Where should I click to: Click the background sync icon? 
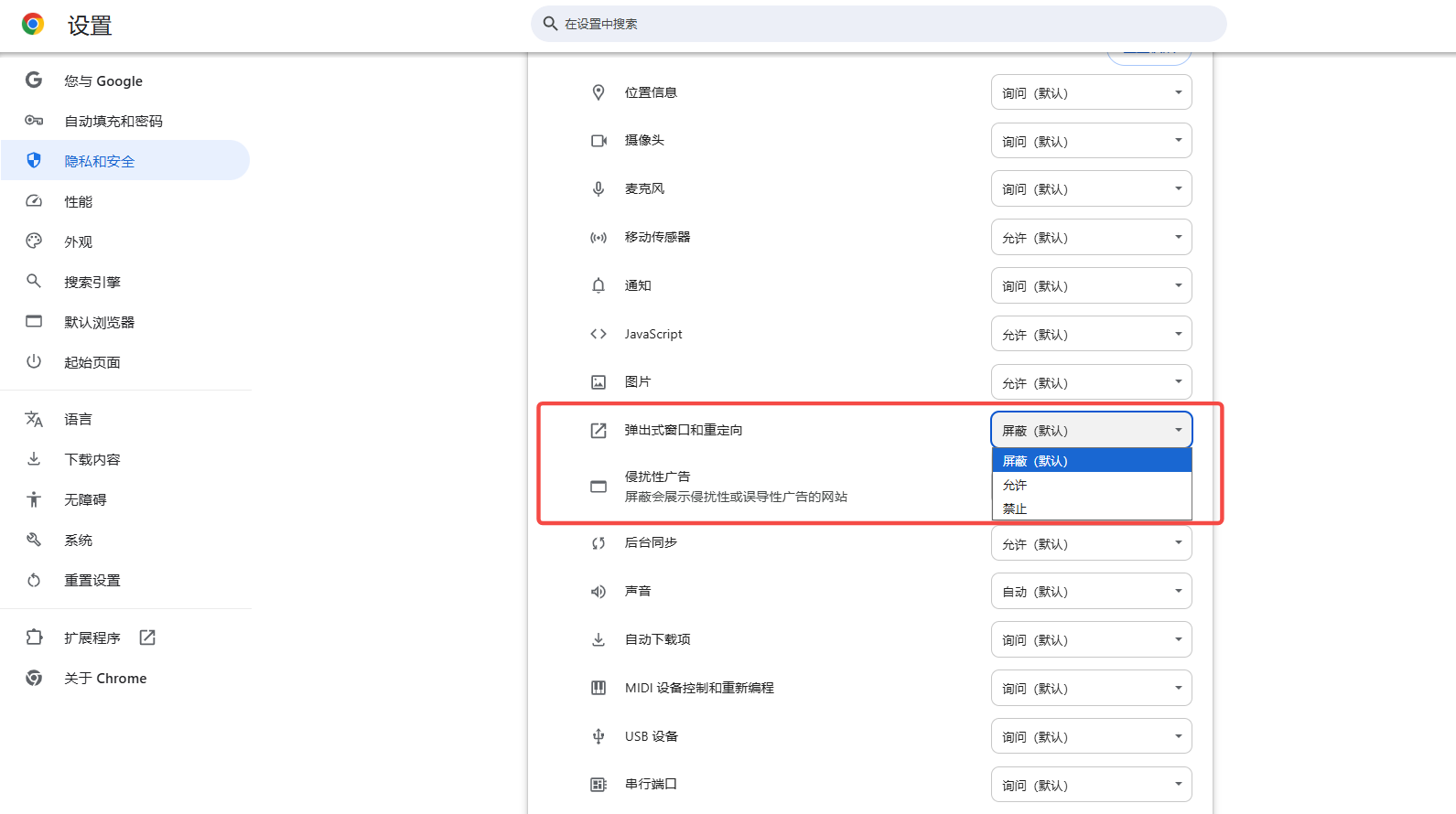click(x=599, y=543)
